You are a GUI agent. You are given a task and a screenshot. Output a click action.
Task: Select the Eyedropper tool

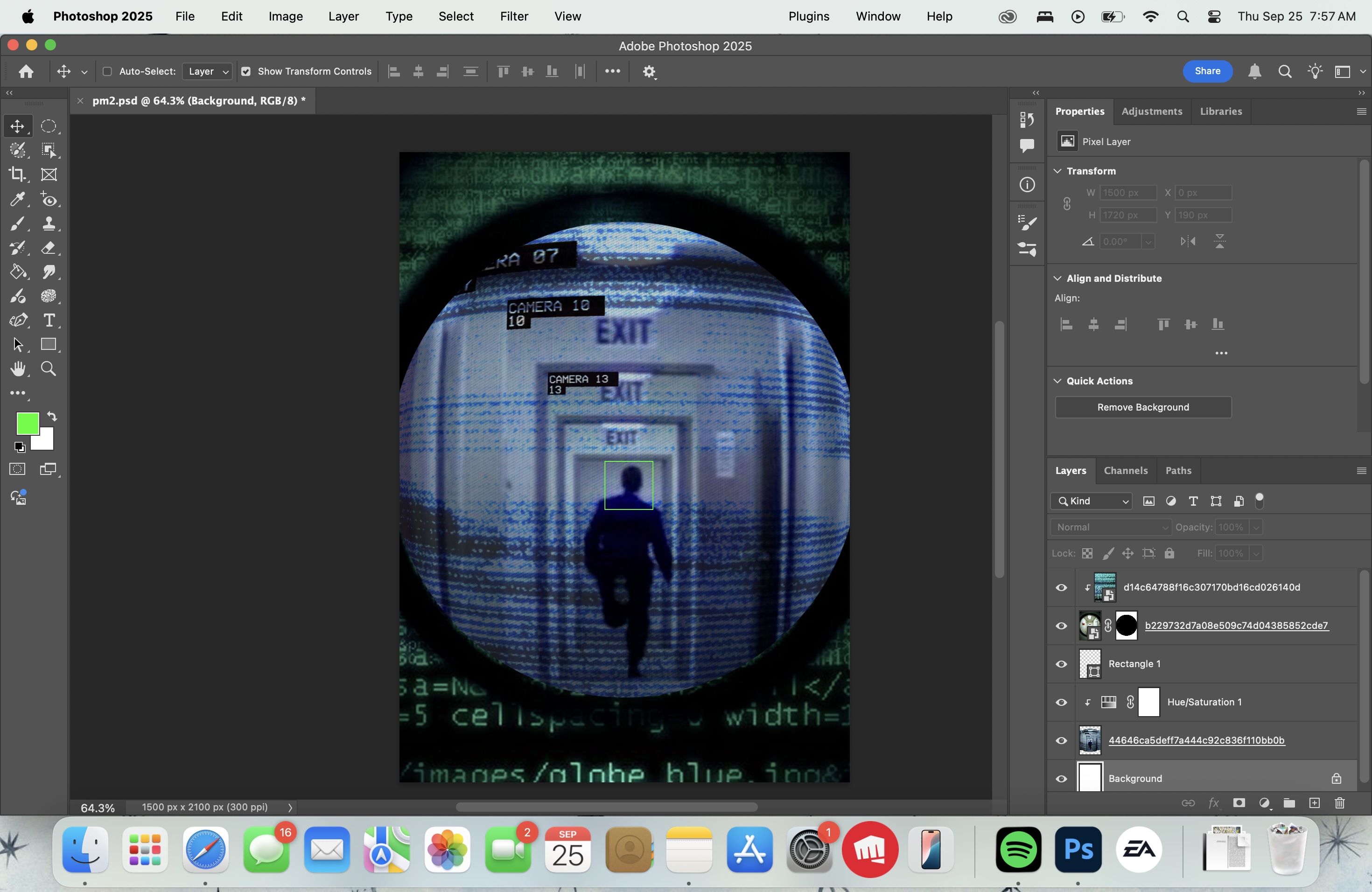[17, 199]
